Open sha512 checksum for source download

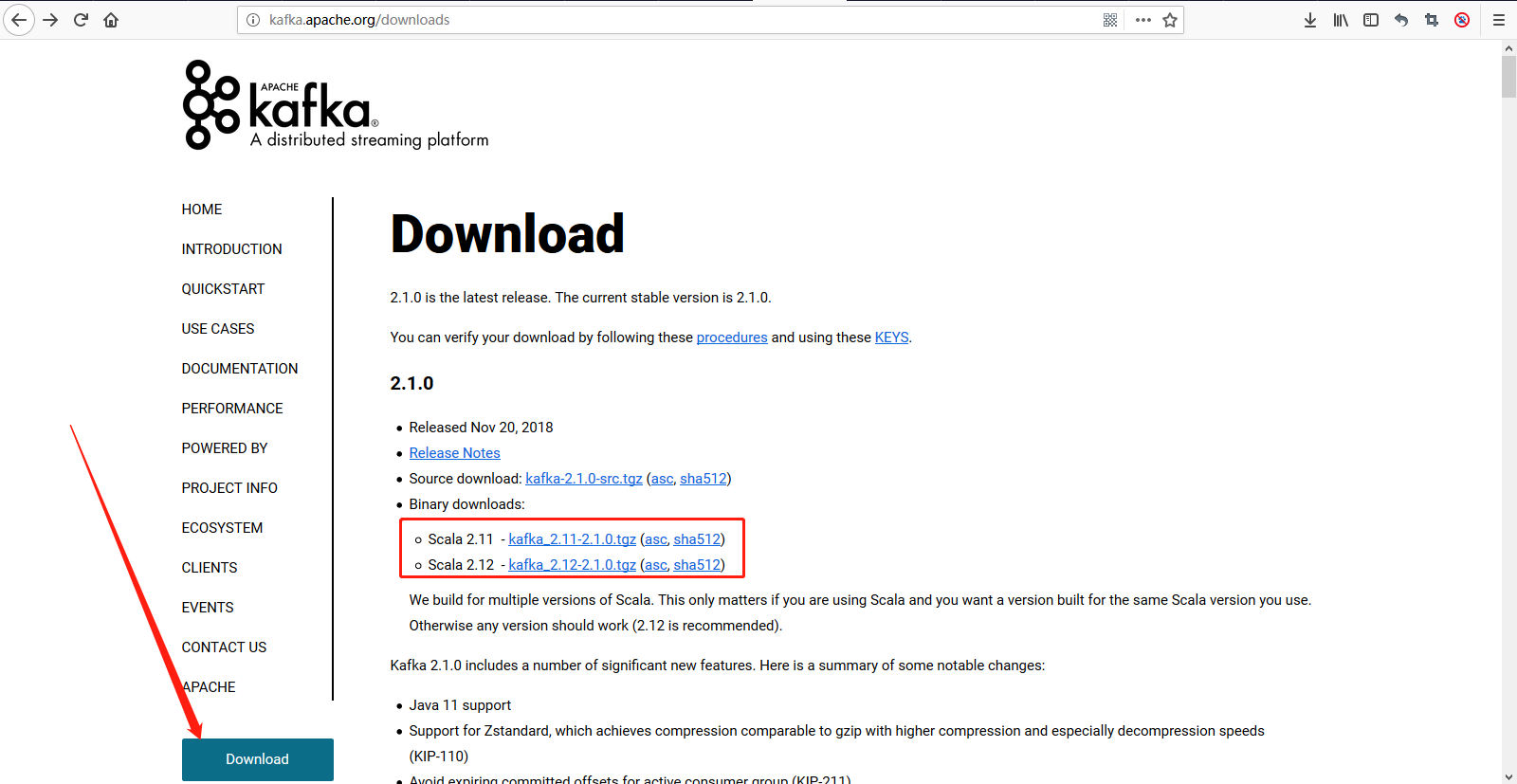(704, 479)
